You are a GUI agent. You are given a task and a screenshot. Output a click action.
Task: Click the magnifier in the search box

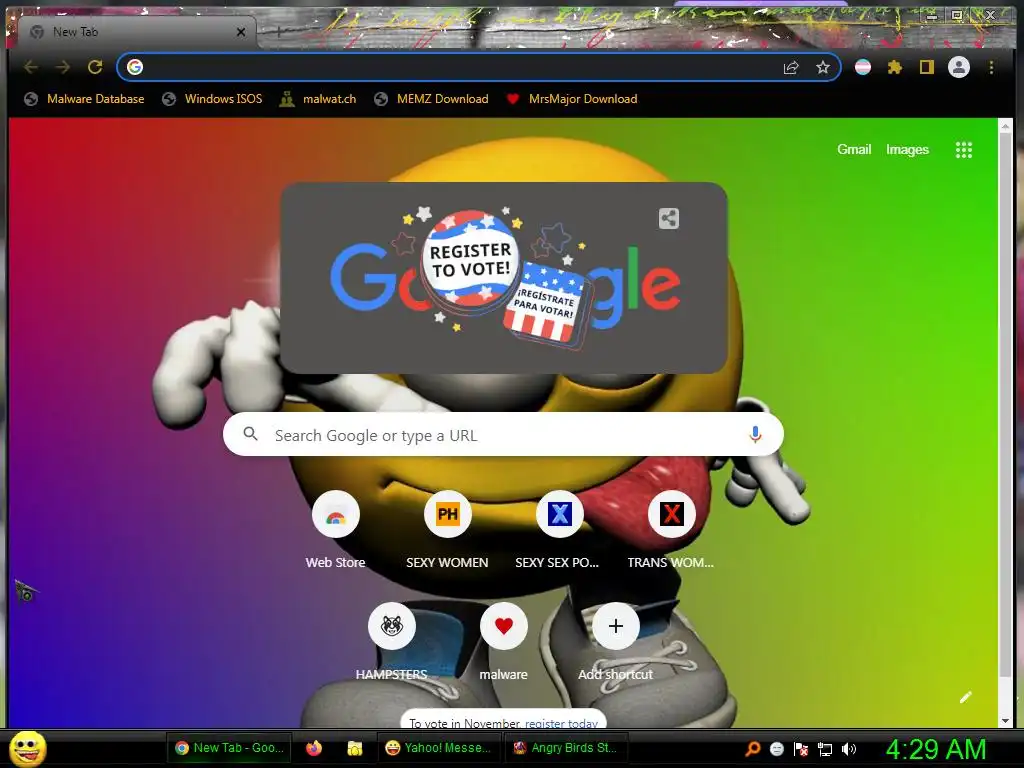[250, 434]
